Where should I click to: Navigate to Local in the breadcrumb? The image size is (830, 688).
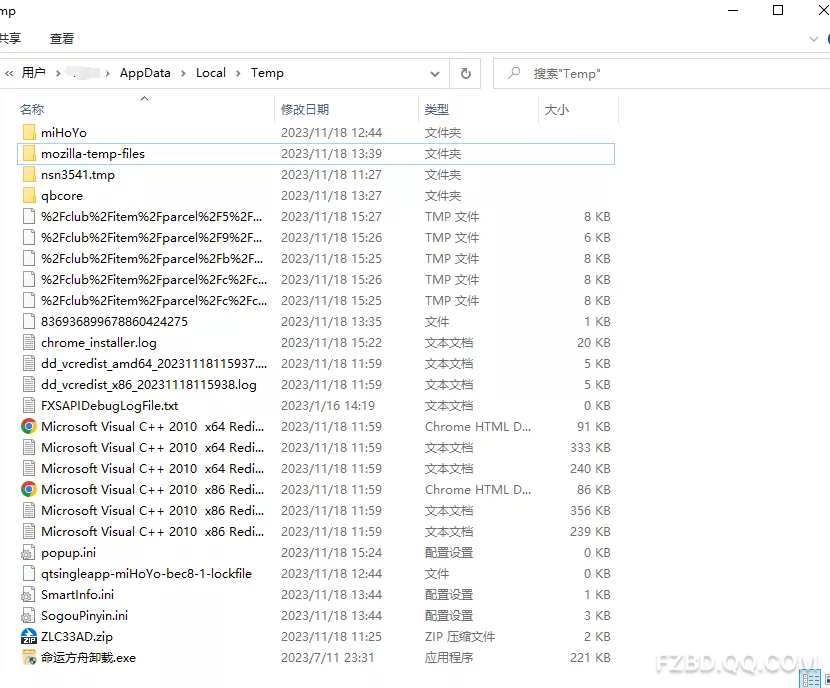[x=211, y=73]
